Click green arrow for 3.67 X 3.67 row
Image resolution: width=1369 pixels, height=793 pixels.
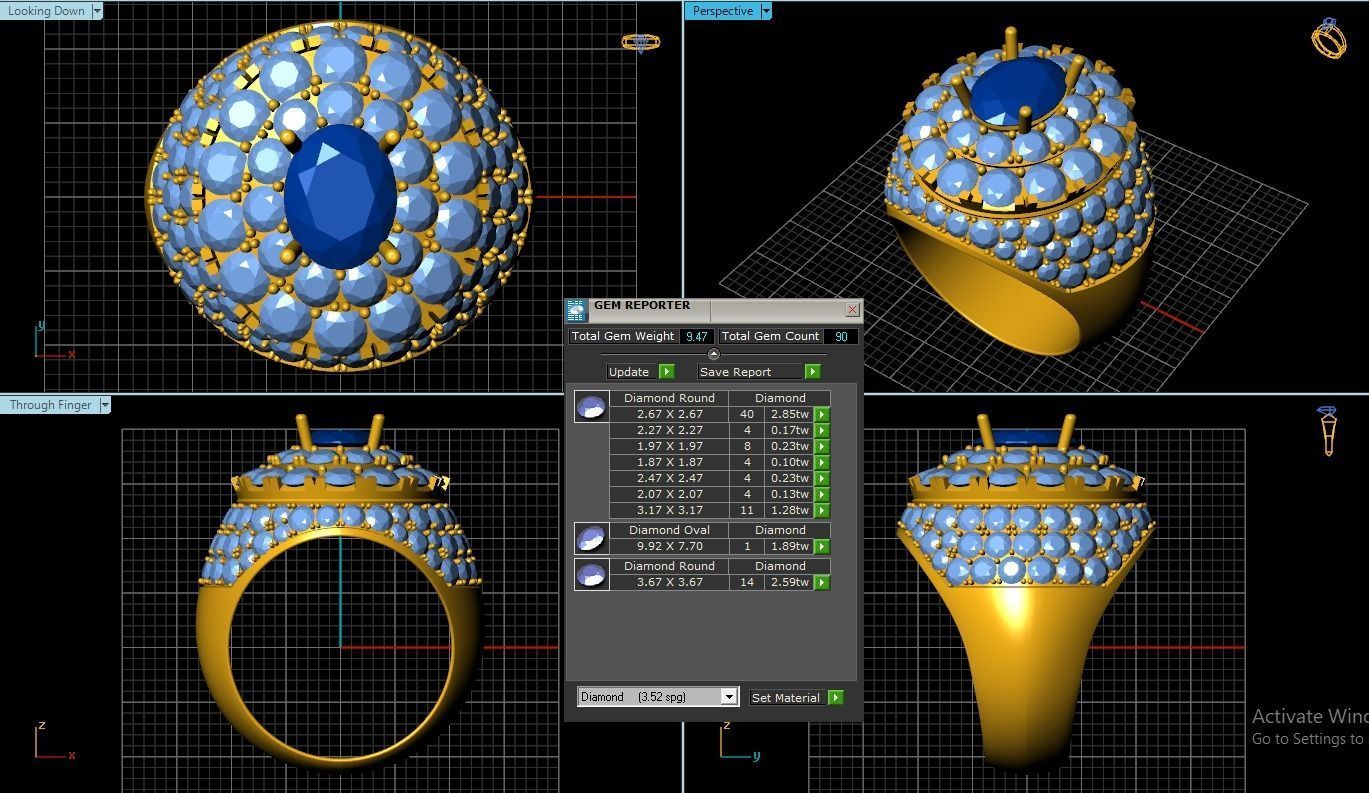click(822, 582)
